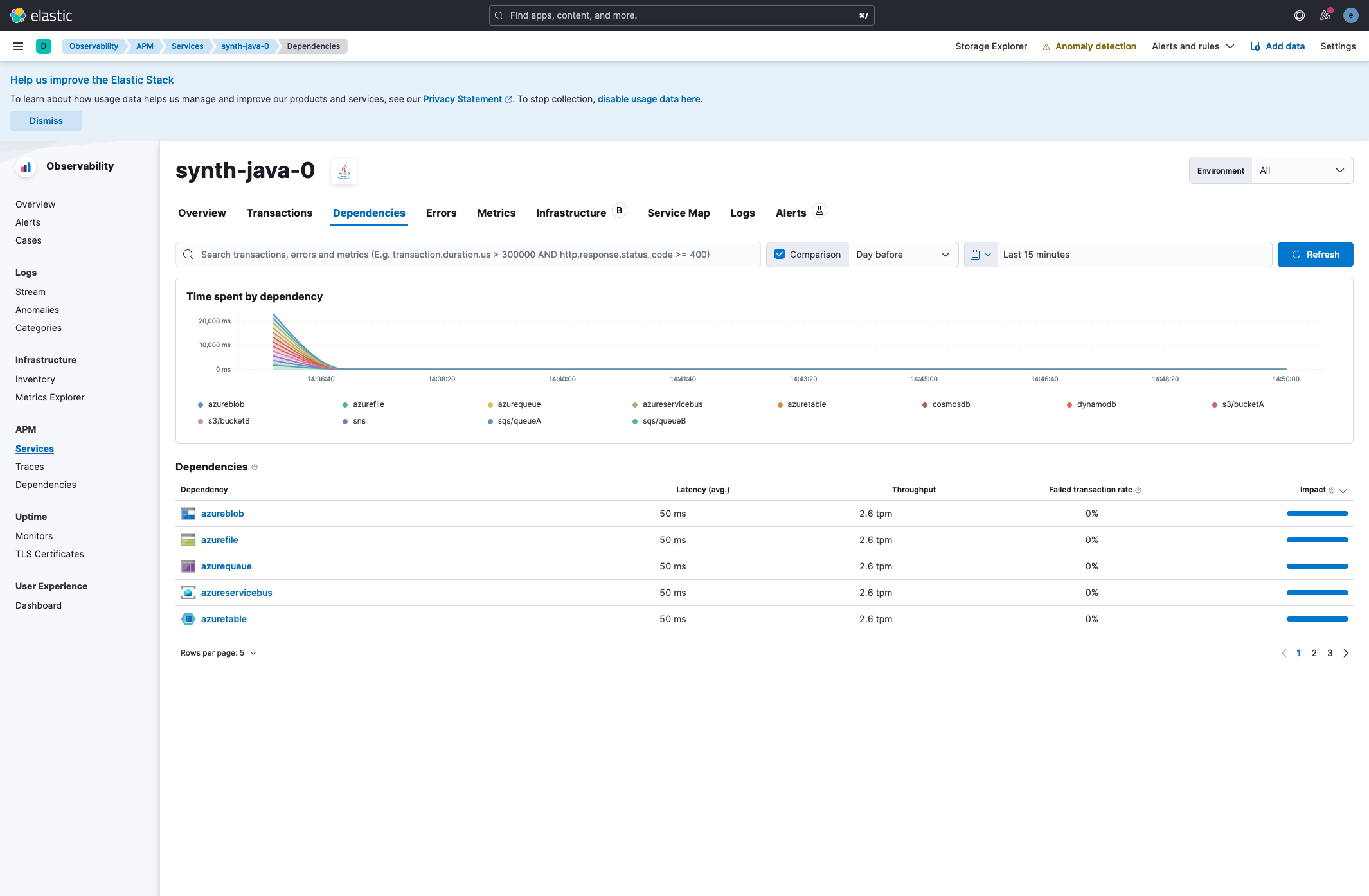Open the Service Map tab
Screen dimensions: 1369x896
click(x=678, y=213)
